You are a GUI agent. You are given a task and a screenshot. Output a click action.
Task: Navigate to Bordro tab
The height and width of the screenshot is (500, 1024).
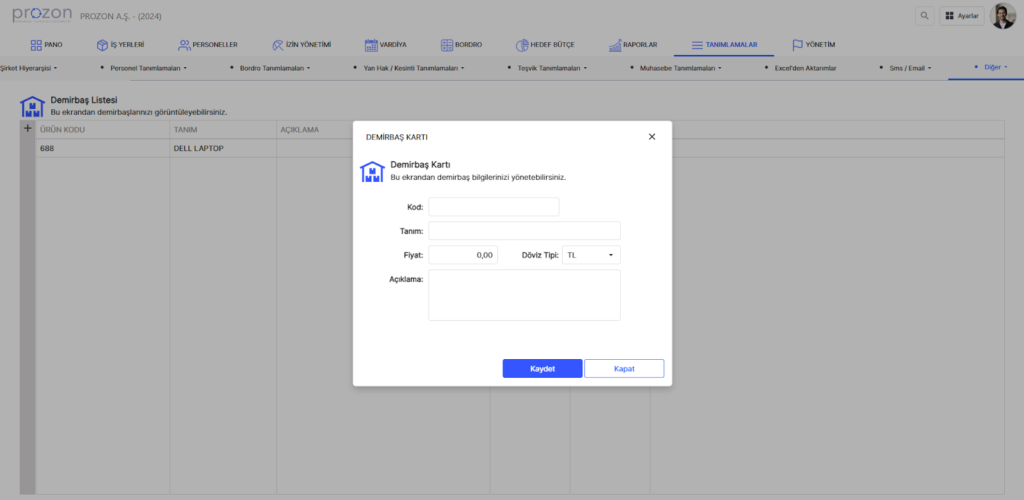click(x=462, y=45)
